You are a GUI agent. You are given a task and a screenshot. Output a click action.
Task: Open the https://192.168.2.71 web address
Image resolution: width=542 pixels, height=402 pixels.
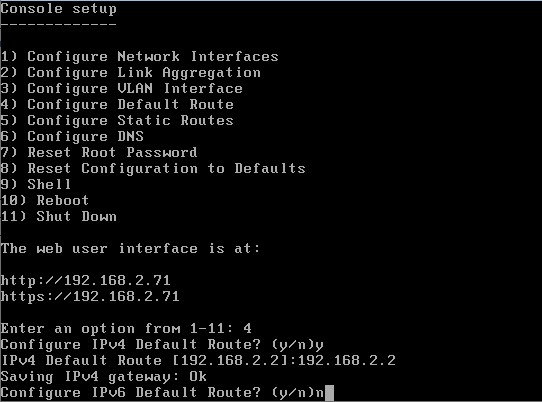coord(90,296)
